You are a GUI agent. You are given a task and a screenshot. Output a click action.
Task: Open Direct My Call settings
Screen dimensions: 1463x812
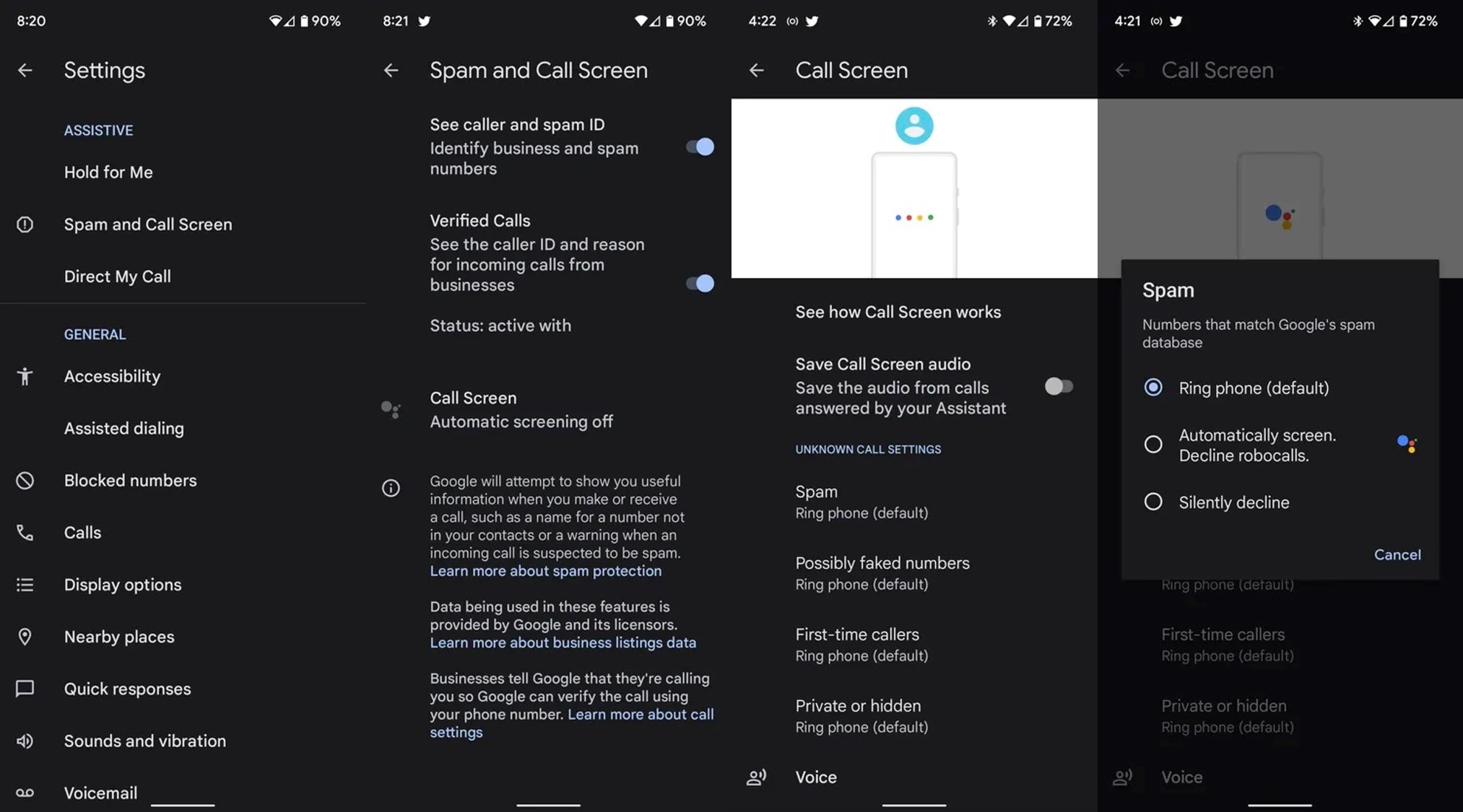pos(118,276)
